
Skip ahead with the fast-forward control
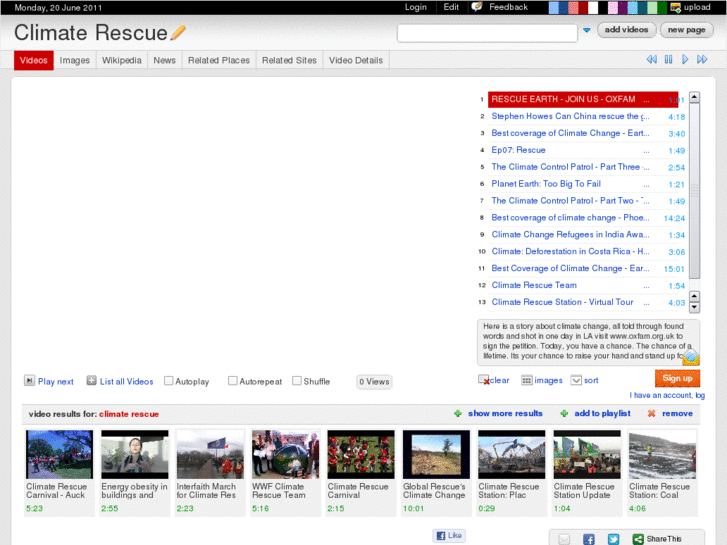(702, 59)
